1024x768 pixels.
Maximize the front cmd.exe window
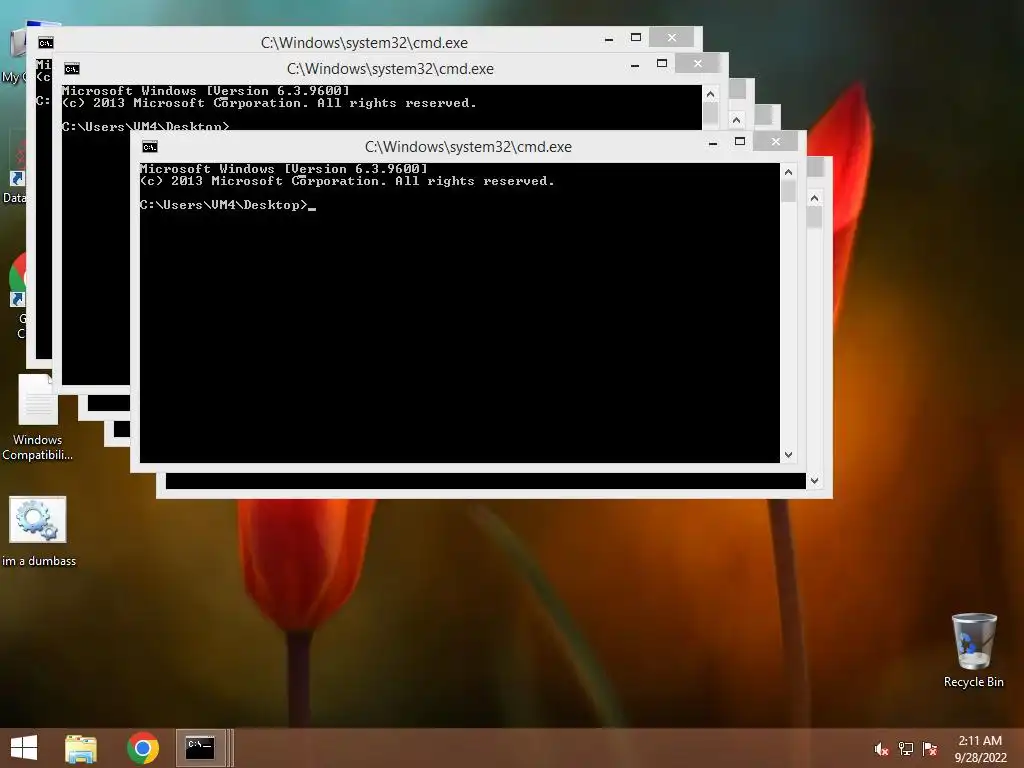pyautogui.click(x=740, y=142)
